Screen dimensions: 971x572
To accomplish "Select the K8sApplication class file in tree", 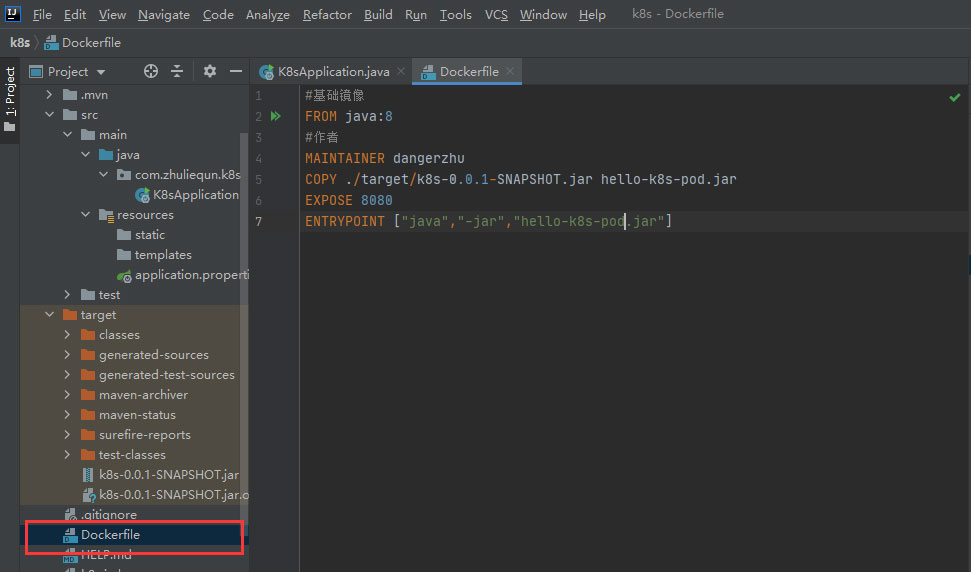I will (195, 195).
